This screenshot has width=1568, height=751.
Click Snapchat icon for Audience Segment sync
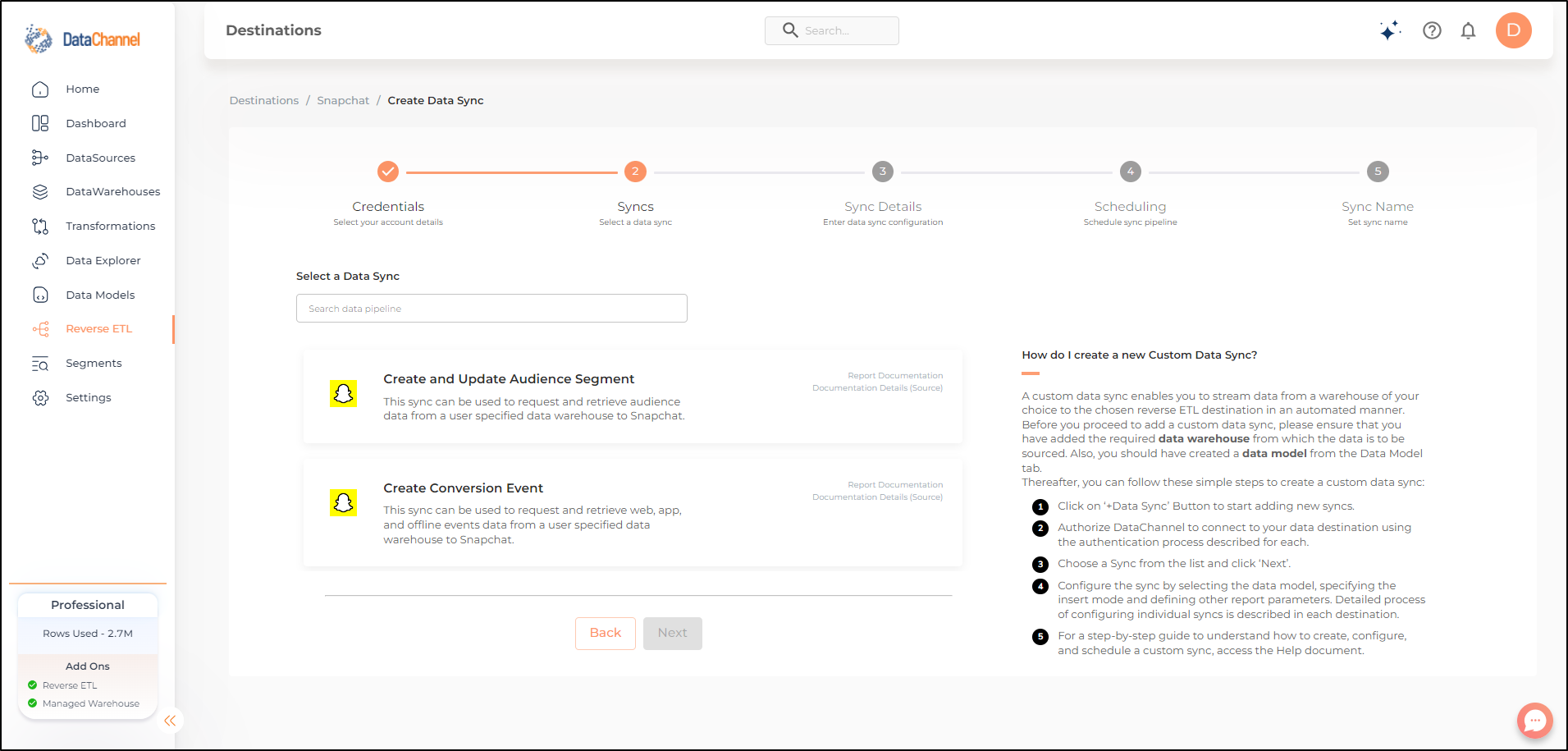(x=343, y=394)
